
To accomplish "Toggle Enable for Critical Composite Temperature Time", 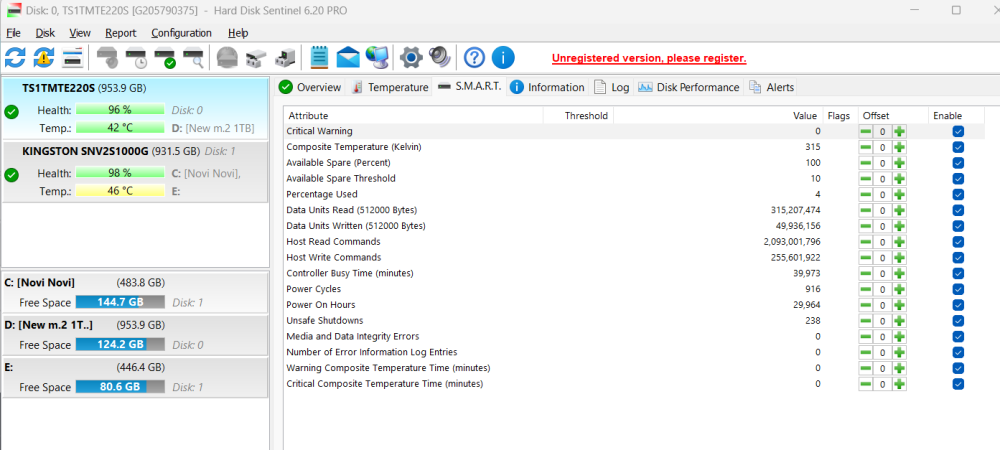I will coord(958,384).
